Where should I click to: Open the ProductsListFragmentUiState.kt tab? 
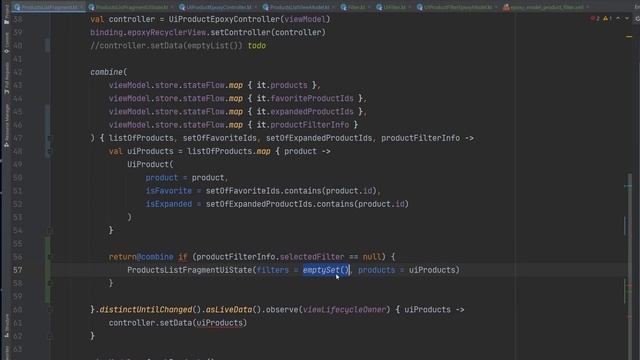[x=131, y=7]
